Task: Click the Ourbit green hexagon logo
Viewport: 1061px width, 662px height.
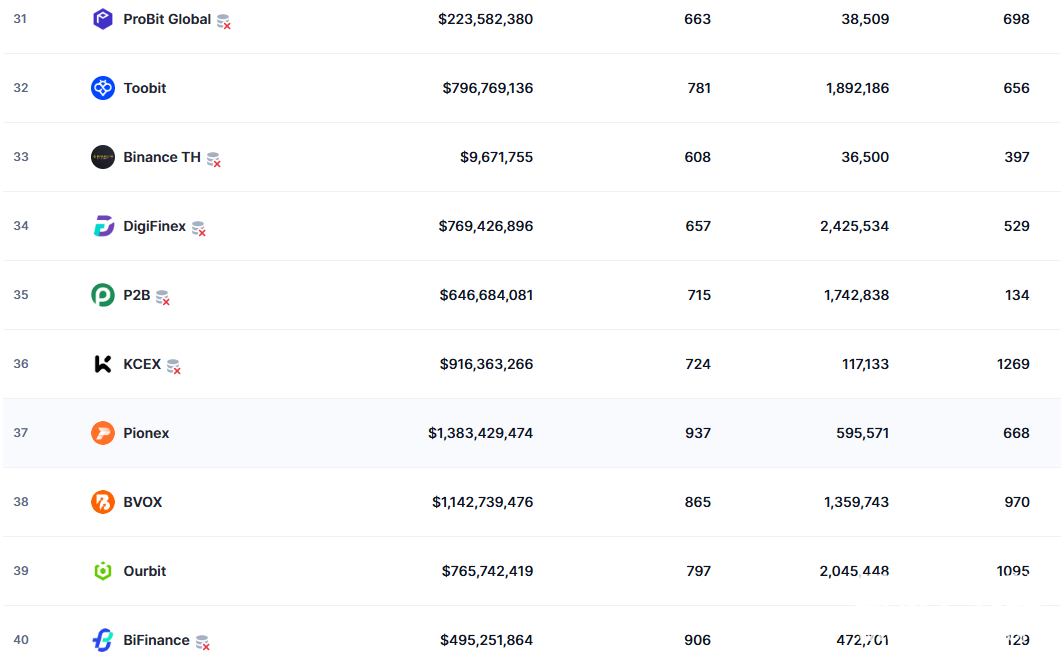Action: pyautogui.click(x=103, y=571)
